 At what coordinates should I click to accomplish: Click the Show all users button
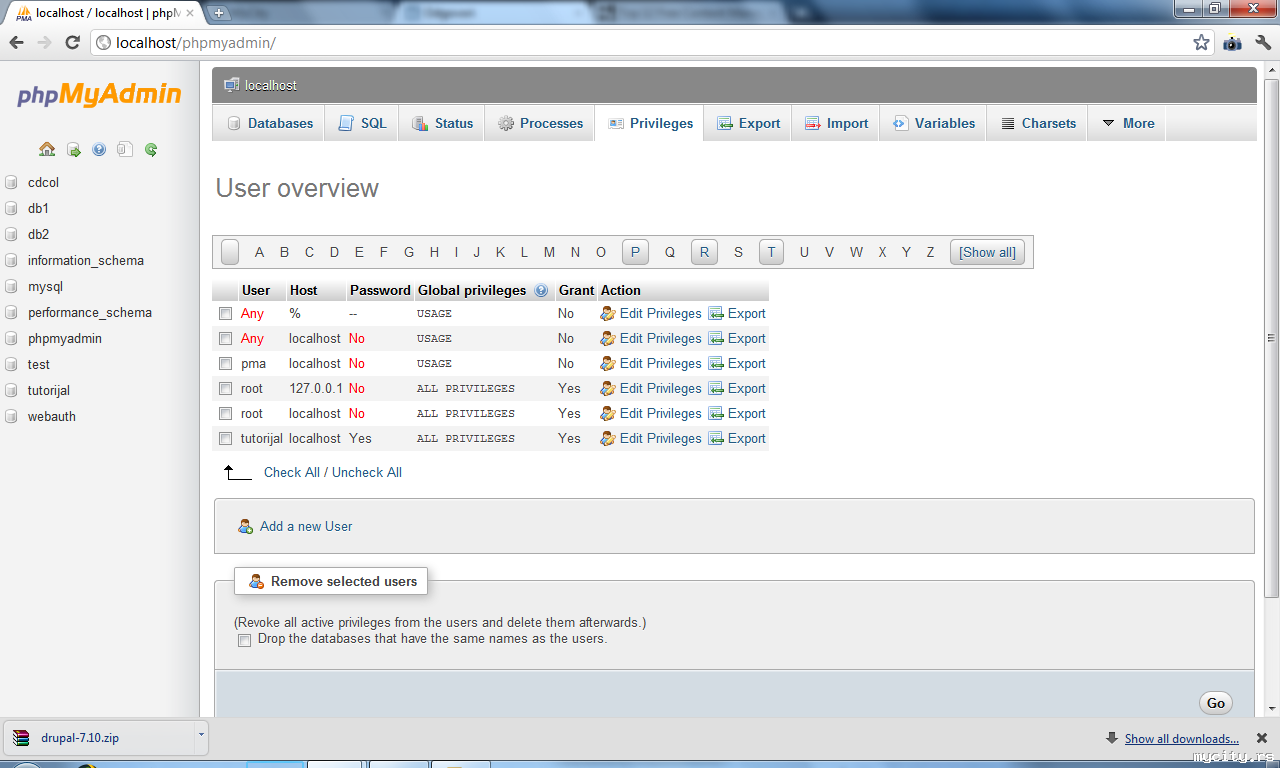tap(987, 252)
